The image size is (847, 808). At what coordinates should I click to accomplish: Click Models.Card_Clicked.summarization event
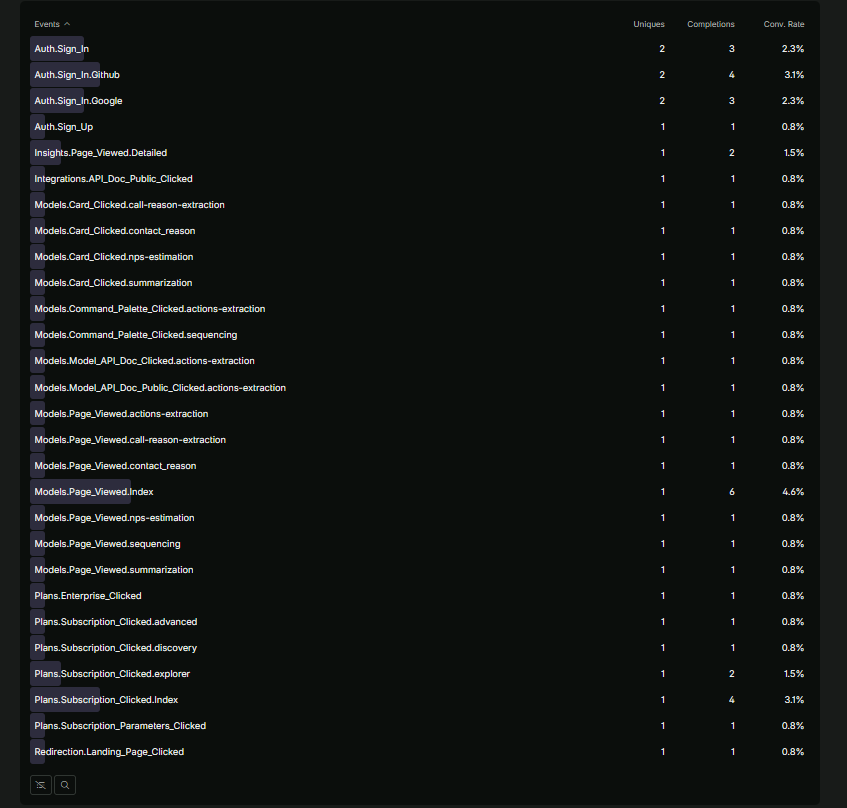pyautogui.click(x=113, y=283)
